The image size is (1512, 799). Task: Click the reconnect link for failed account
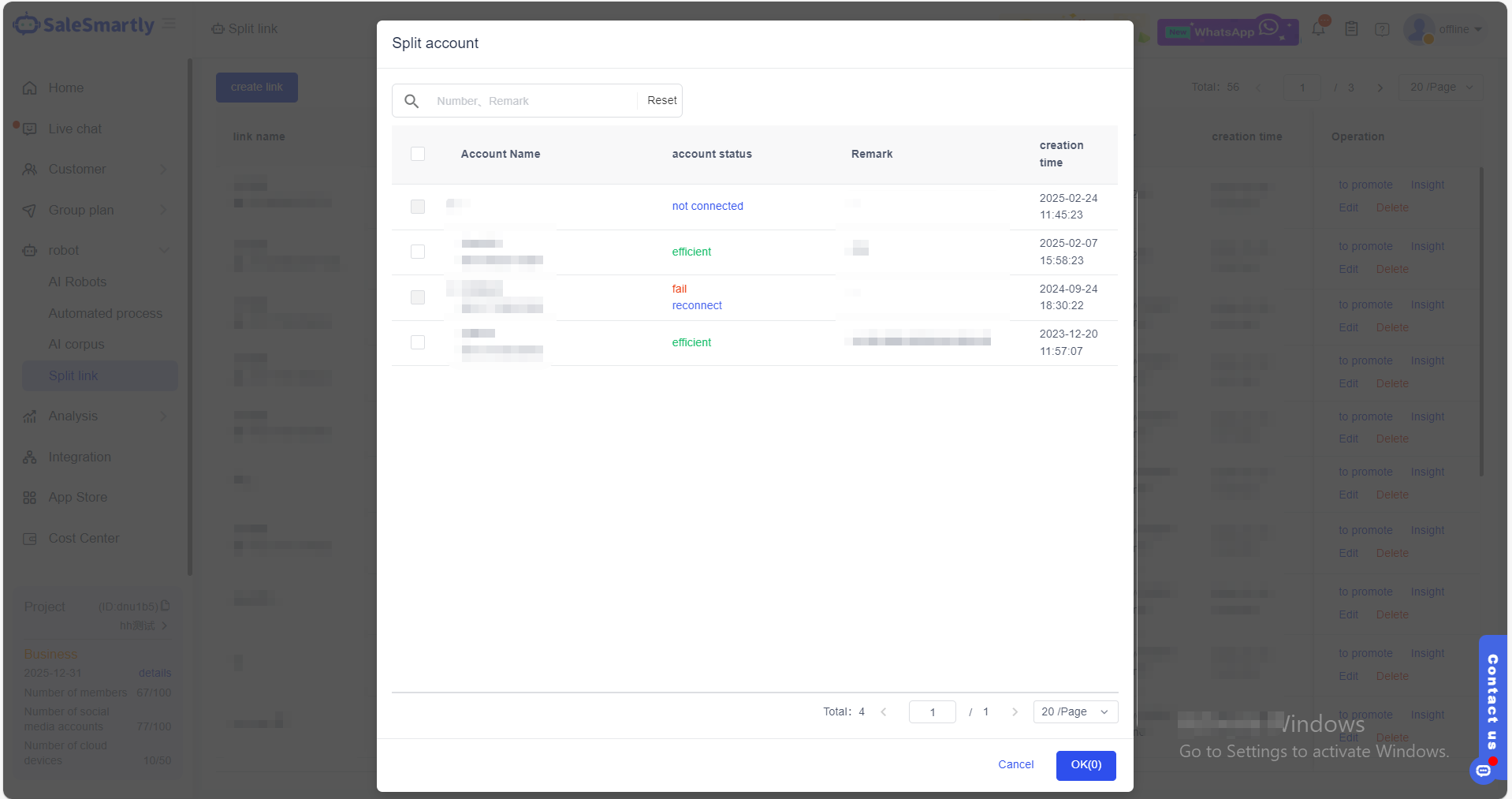(x=697, y=305)
